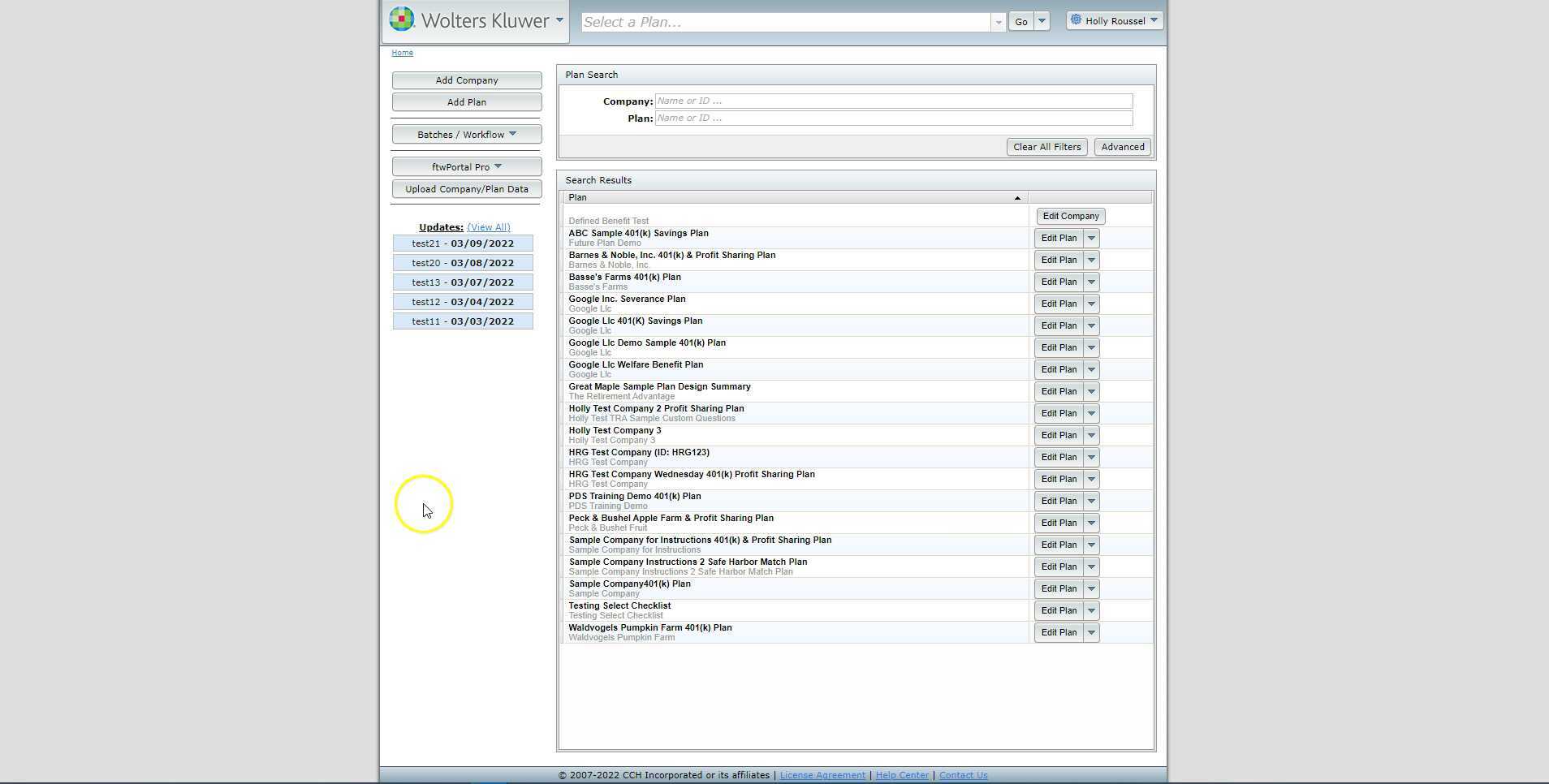Open Edit Plan dropdown for ABC Sample 401(k) Savings Plan
The height and width of the screenshot is (784, 1549).
[1092, 238]
